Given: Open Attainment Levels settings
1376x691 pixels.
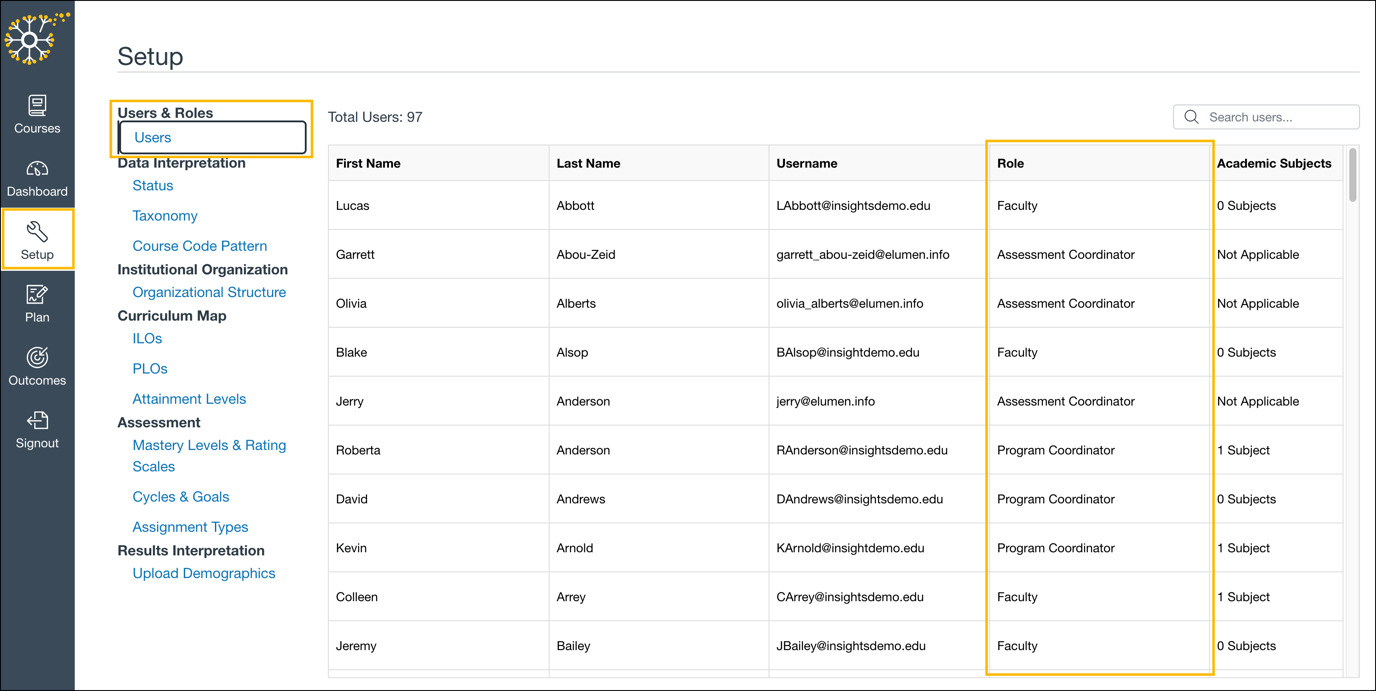Looking at the screenshot, I should (x=189, y=398).
